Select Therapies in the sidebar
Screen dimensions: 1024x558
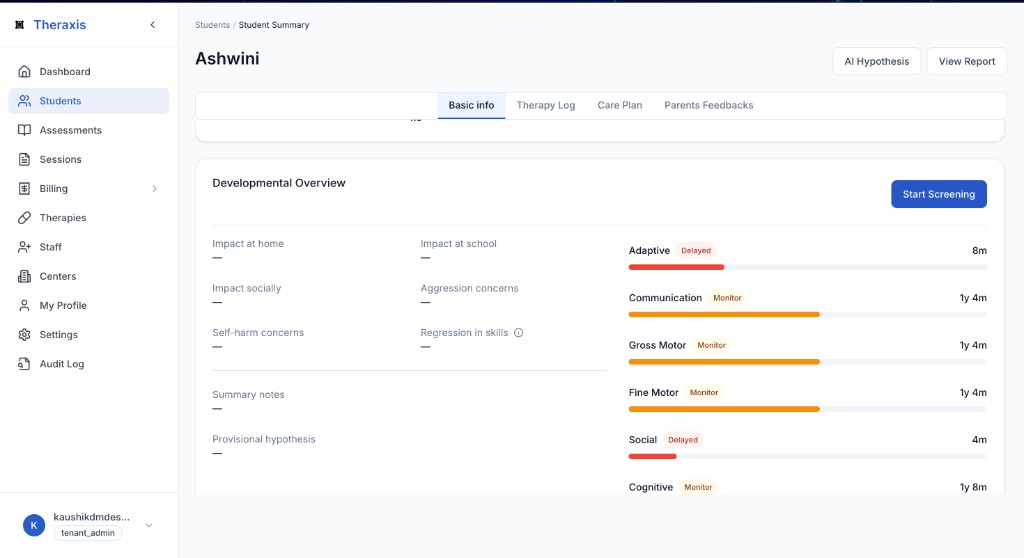tap(89, 218)
